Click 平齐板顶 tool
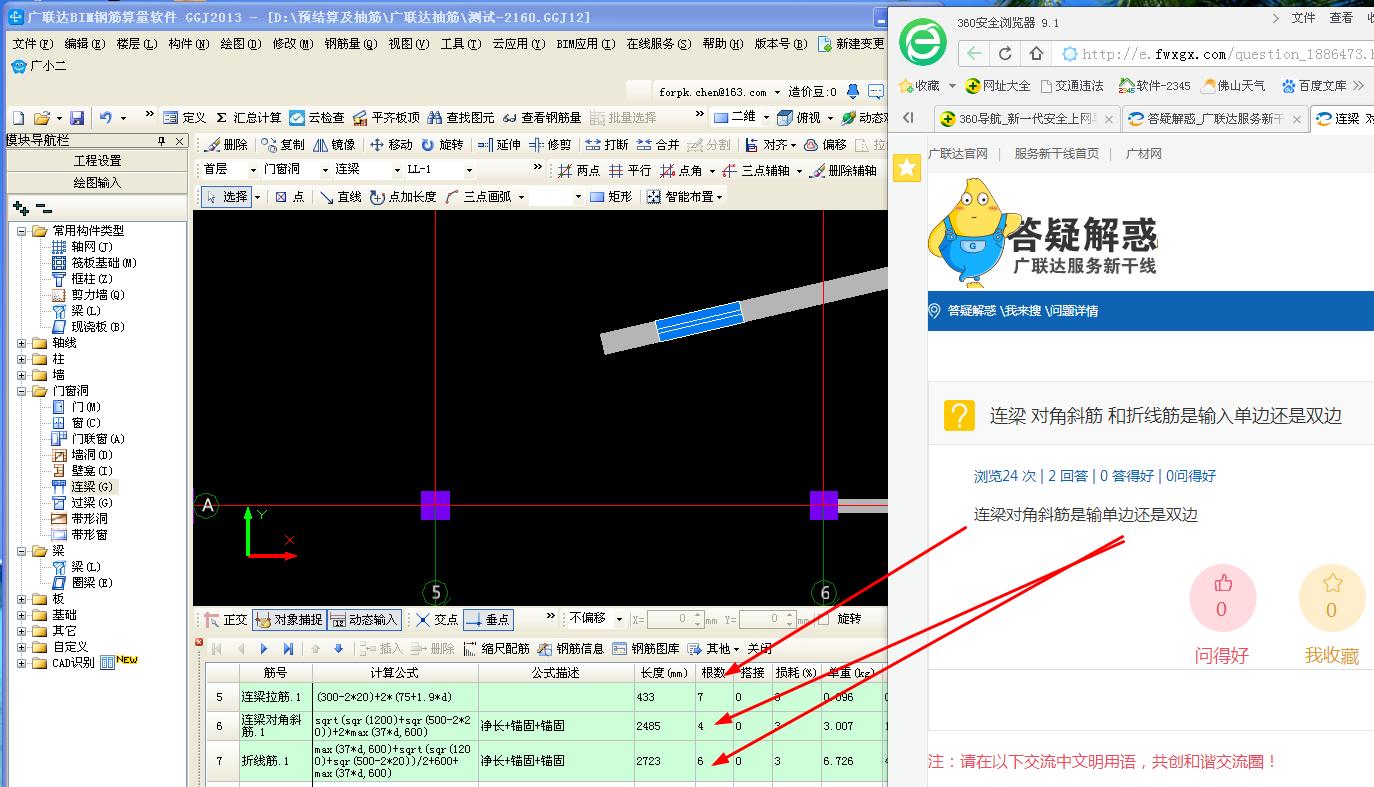Viewport: 1374px width, 787px height. 386,118
